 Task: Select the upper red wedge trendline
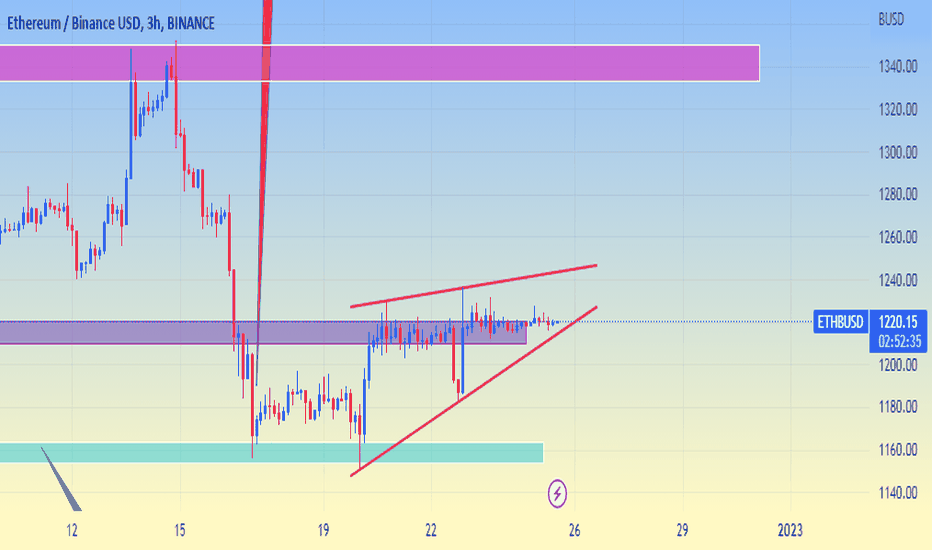[x=474, y=286]
